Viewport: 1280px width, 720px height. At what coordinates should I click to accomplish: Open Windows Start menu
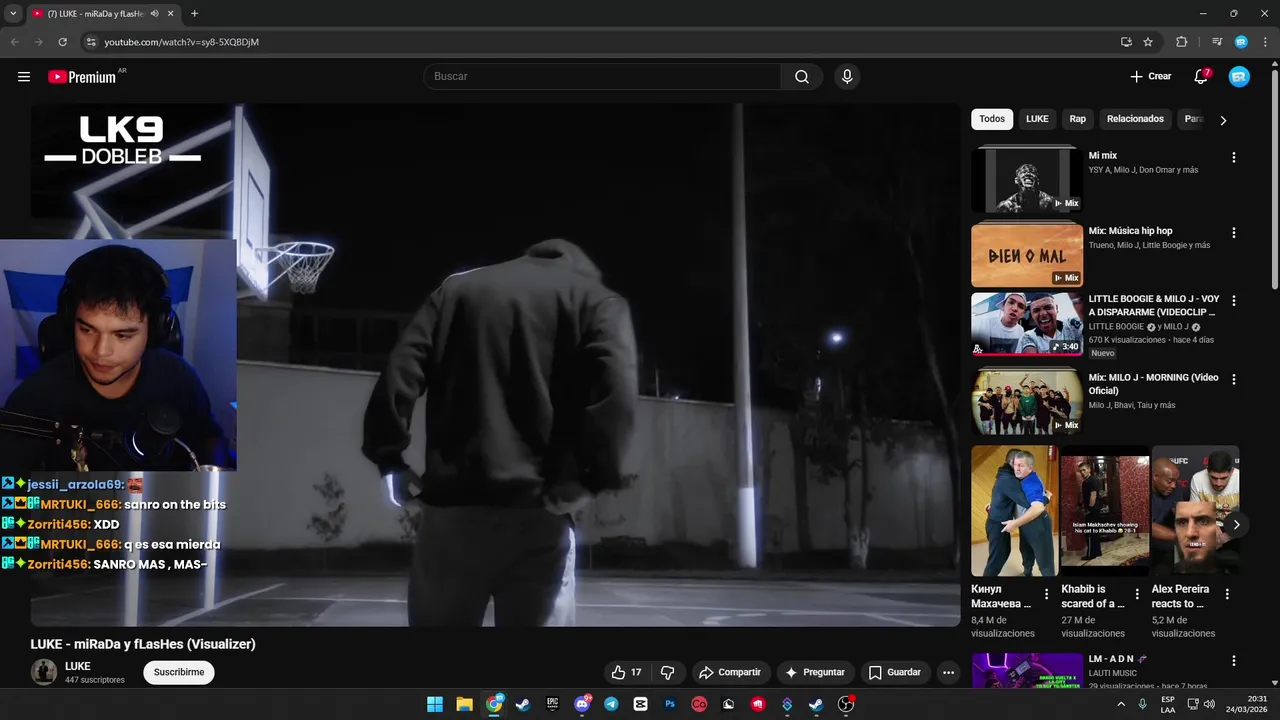coord(435,704)
